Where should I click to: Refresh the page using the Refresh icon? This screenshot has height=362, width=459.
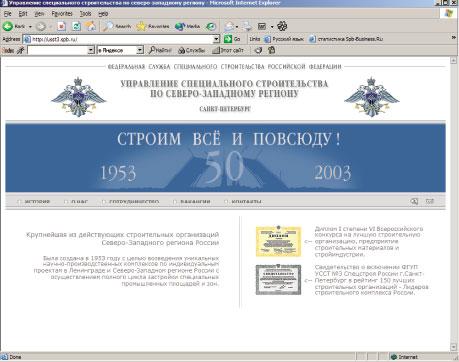76,26
